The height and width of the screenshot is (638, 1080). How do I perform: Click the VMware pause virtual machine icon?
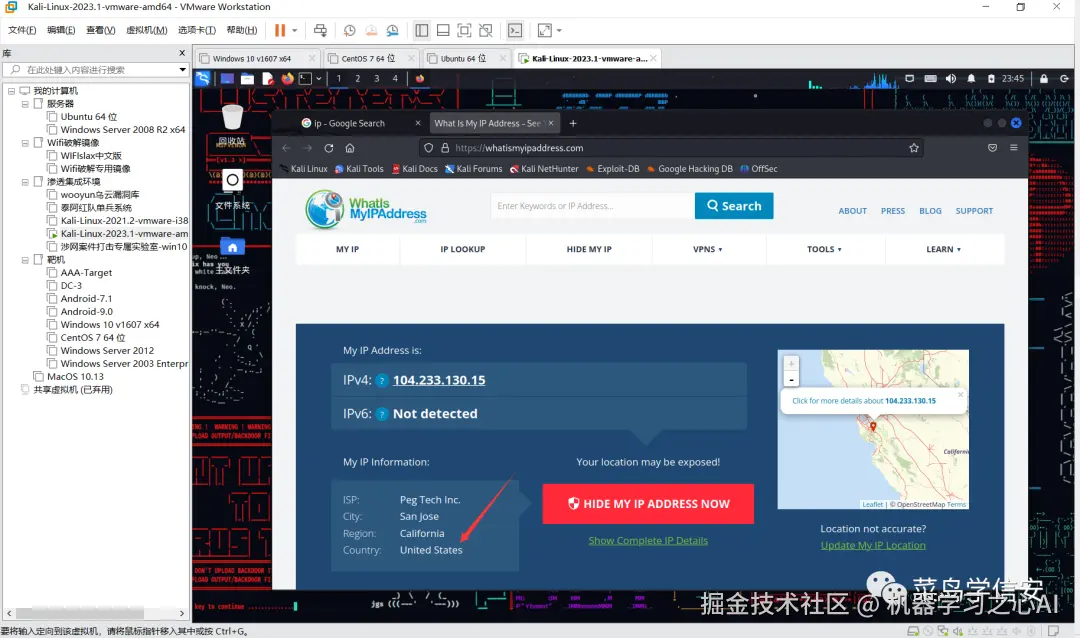(280, 30)
